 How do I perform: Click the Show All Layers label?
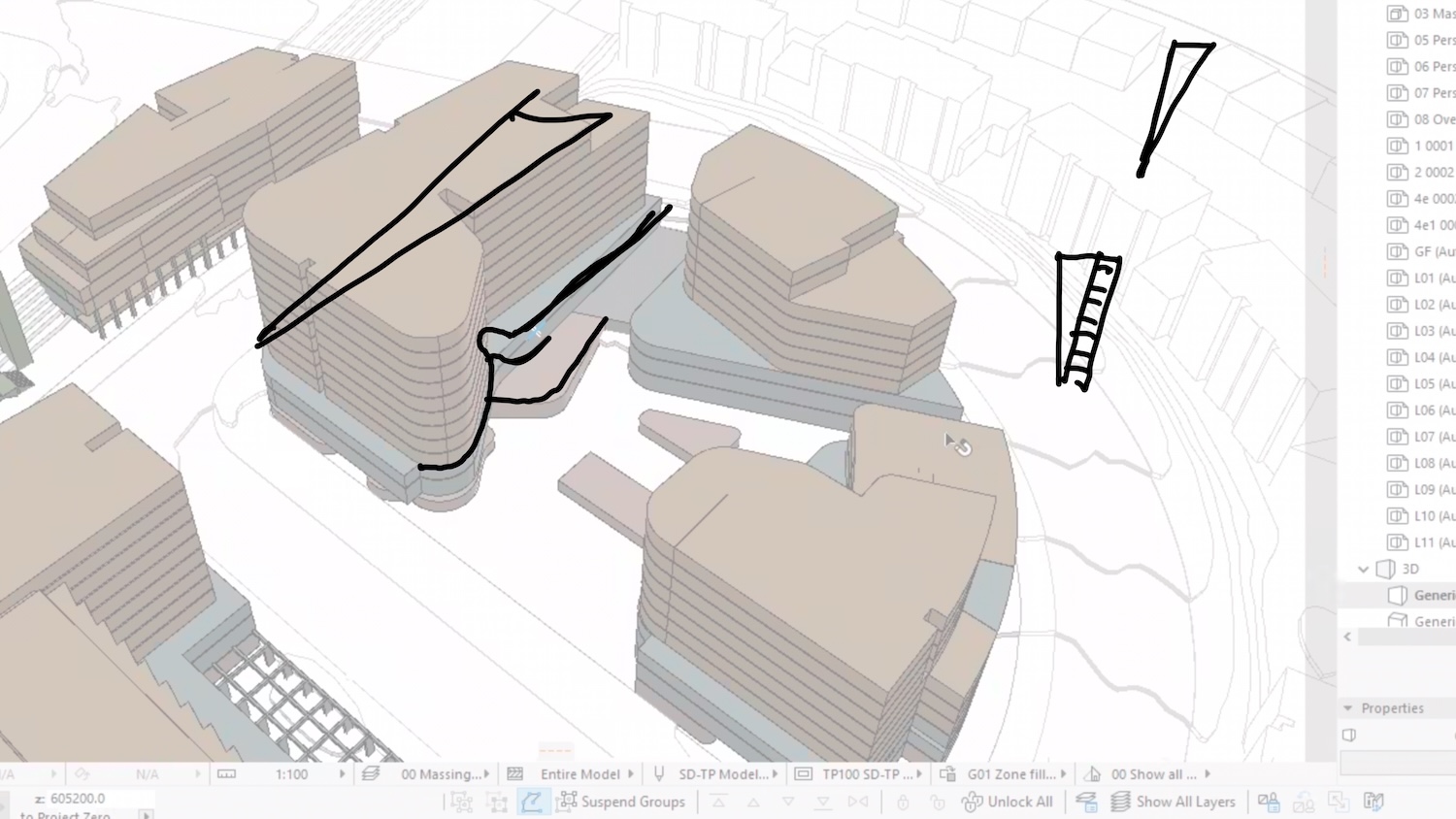click(1185, 802)
